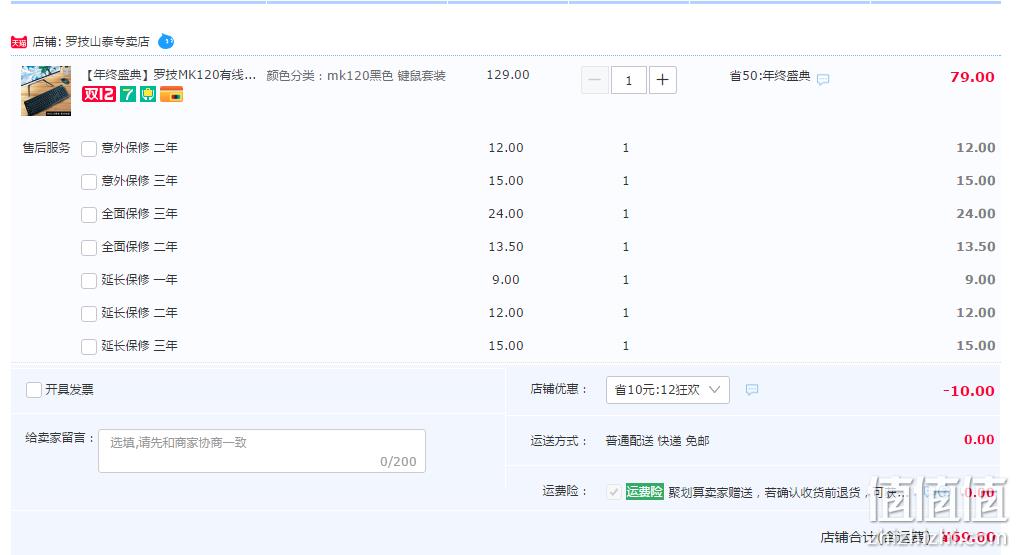
Task: Click 颜色分类 mk120黑色 键鼠套装 text
Action: tap(355, 75)
